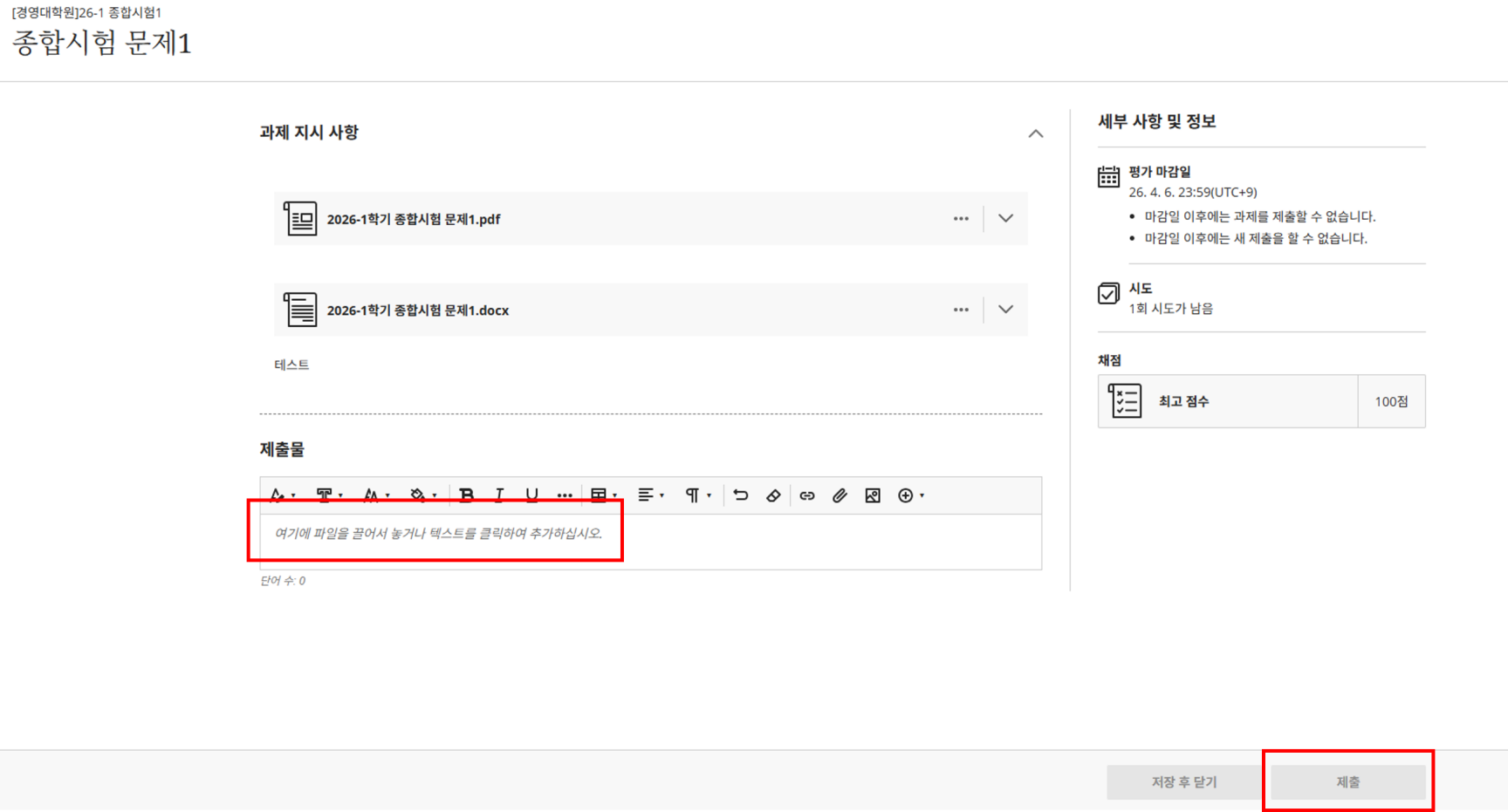The image size is (1508, 812).
Task: Open the plus insert content menu
Action: [910, 495]
